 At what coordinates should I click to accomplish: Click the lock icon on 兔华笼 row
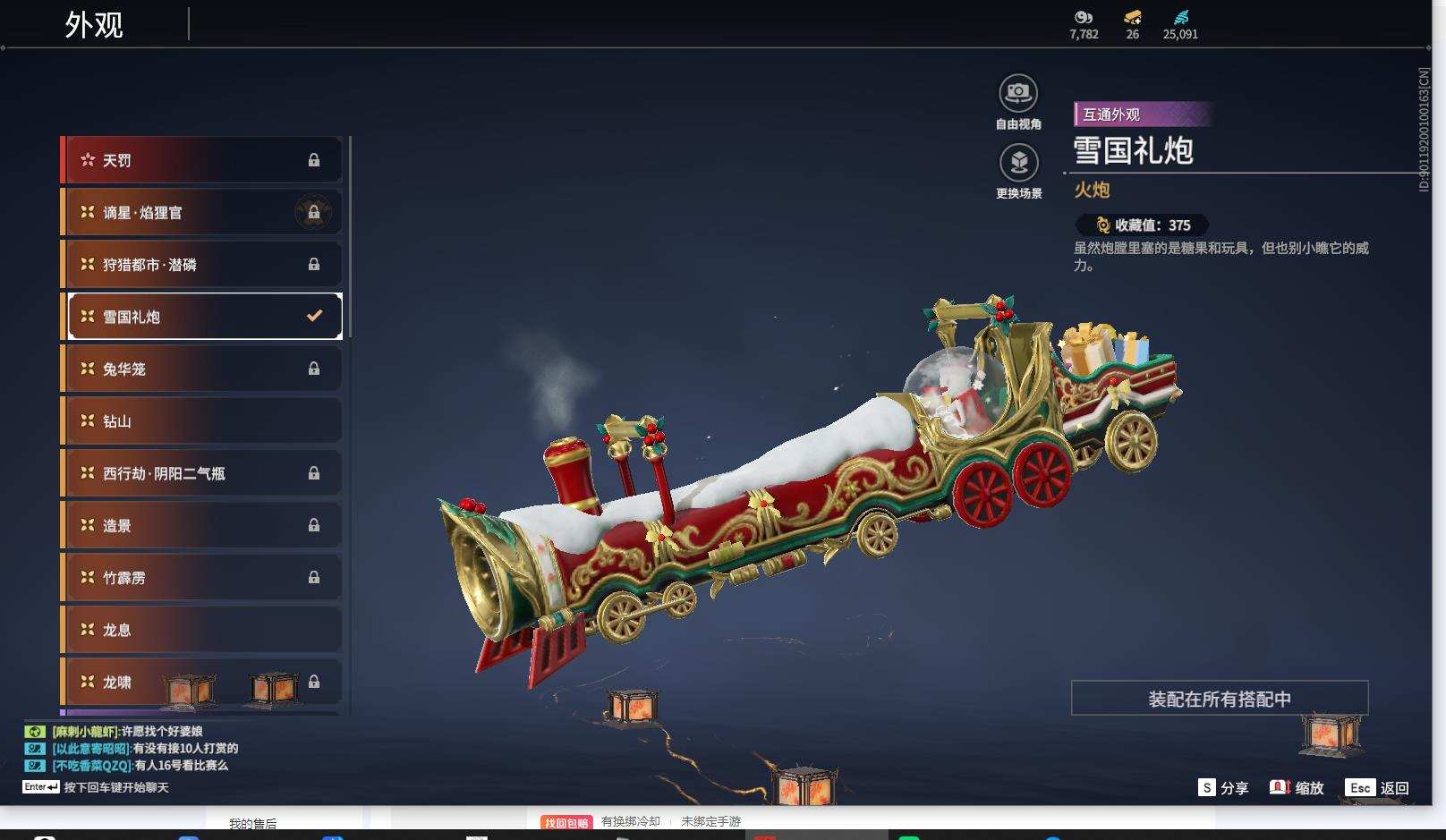314,369
